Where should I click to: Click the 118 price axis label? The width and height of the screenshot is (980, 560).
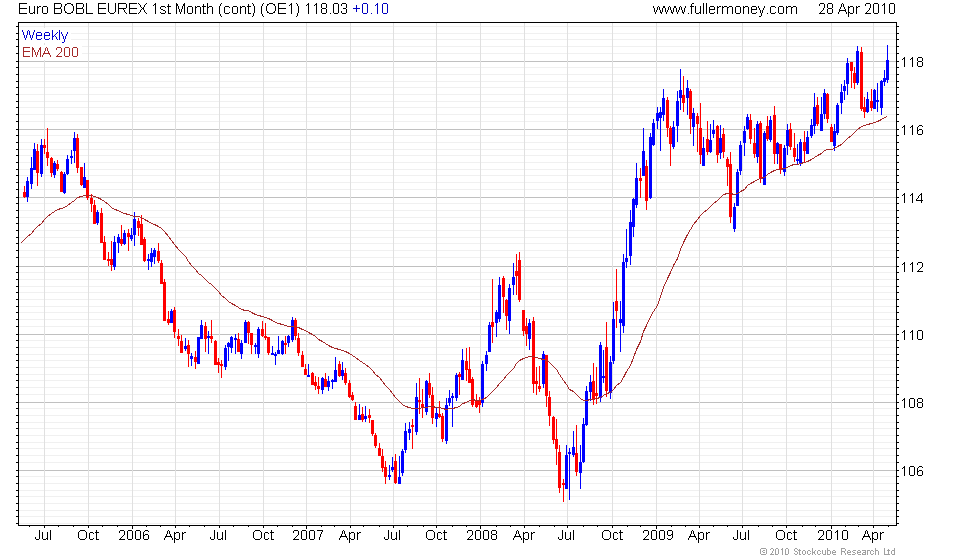[911, 62]
